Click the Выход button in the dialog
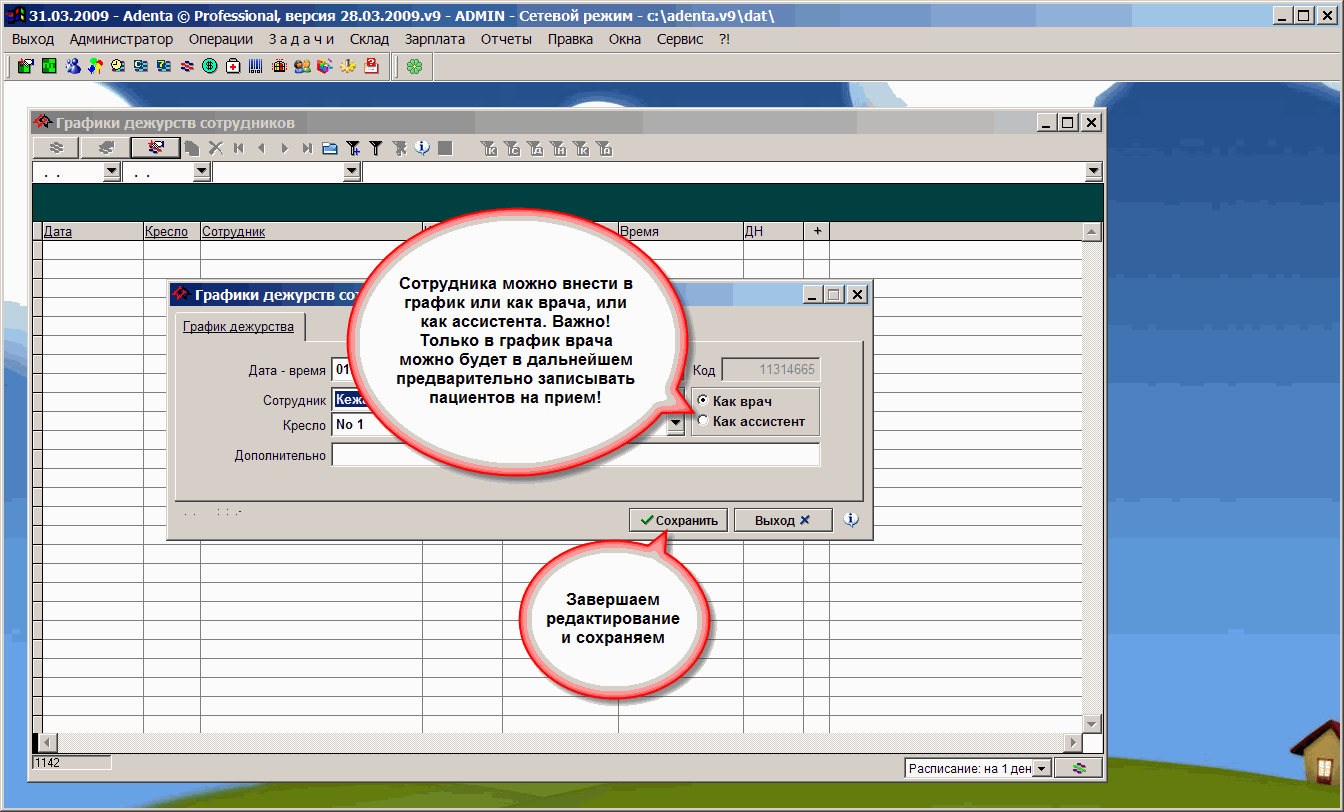Viewport: 1344px width, 812px height. point(782,520)
